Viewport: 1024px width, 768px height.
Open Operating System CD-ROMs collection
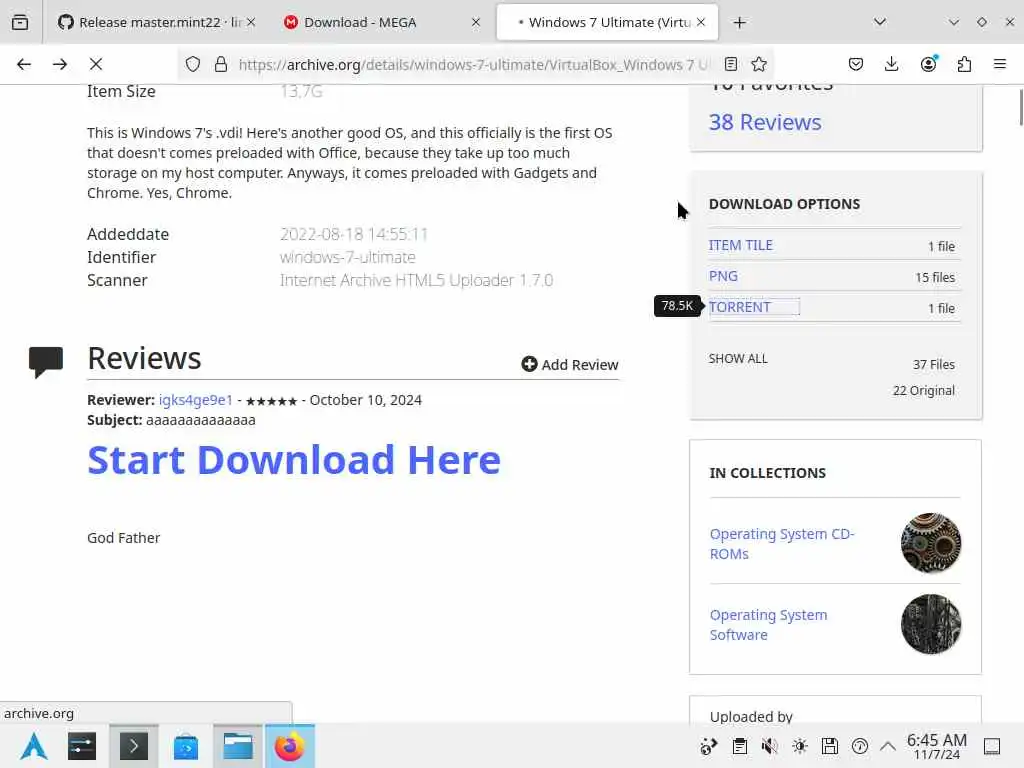(x=782, y=543)
